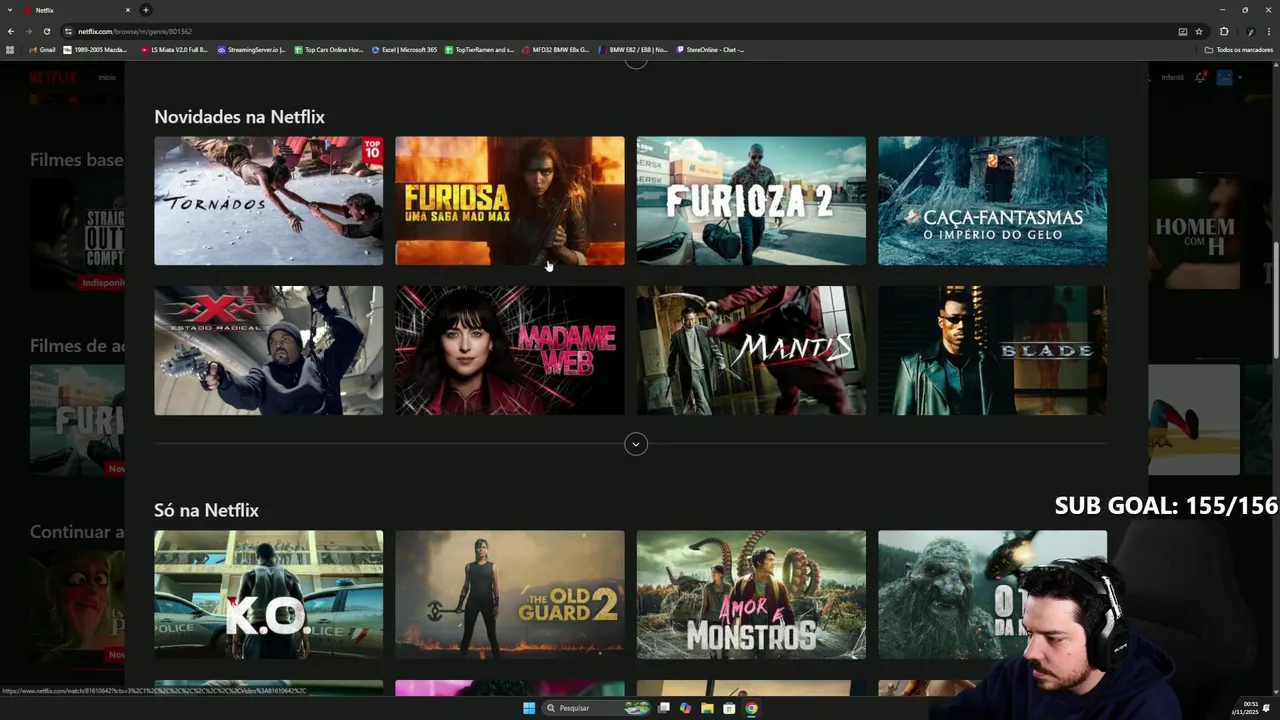This screenshot has height=720, width=1280.
Task: Open the K.O. movie thumbnail
Action: pyautogui.click(x=268, y=595)
